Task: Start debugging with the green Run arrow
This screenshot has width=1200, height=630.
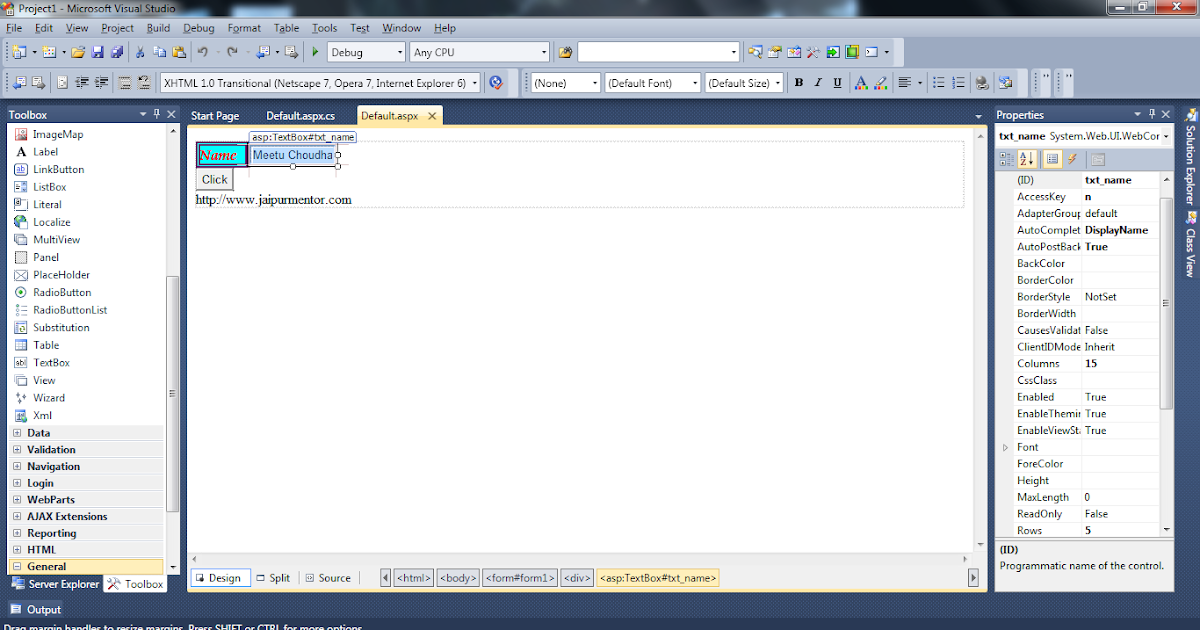Action: pyautogui.click(x=317, y=52)
